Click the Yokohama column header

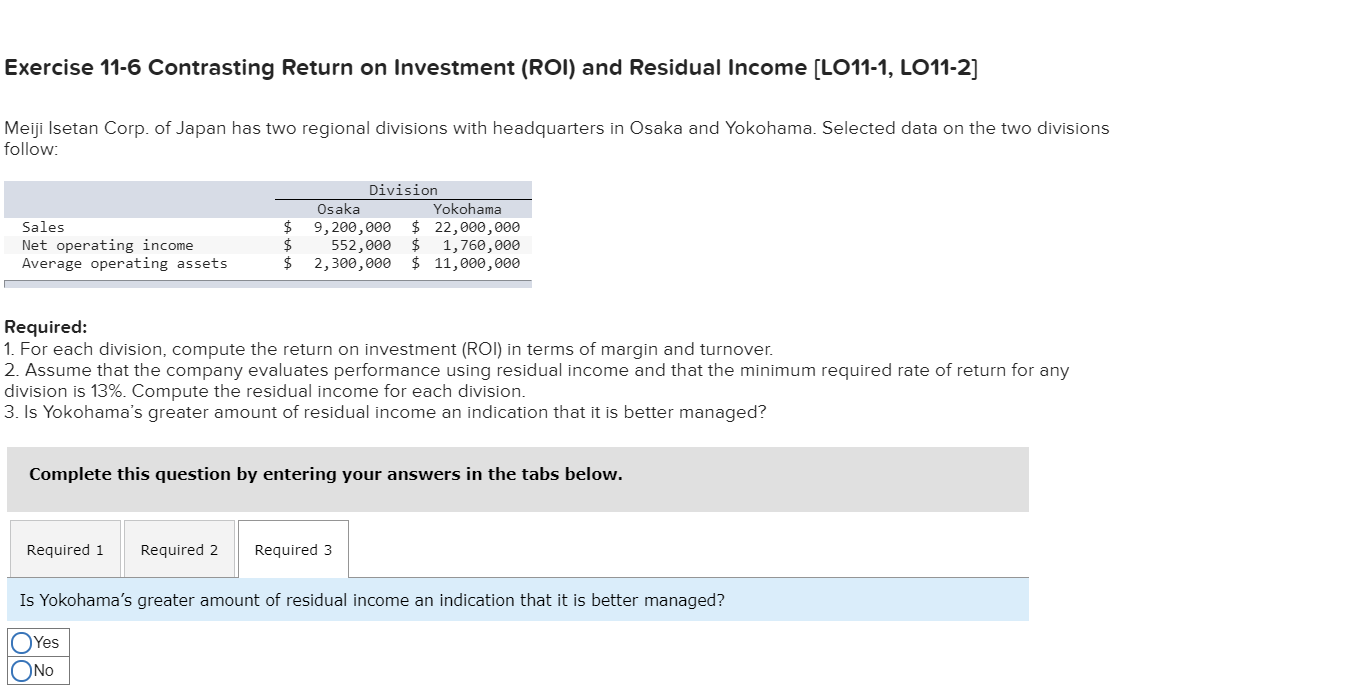(x=468, y=208)
